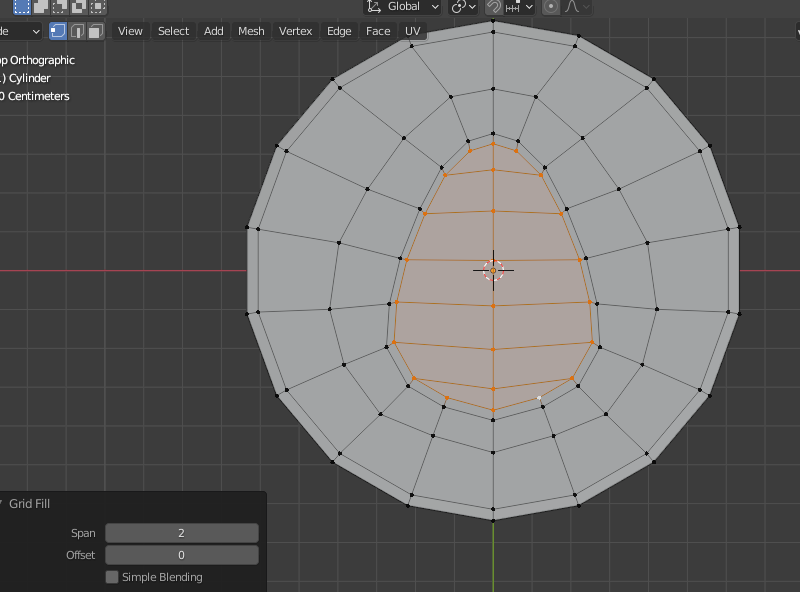This screenshot has width=800, height=592.
Task: Click the 3D cursor at mesh center
Action: click(493, 270)
